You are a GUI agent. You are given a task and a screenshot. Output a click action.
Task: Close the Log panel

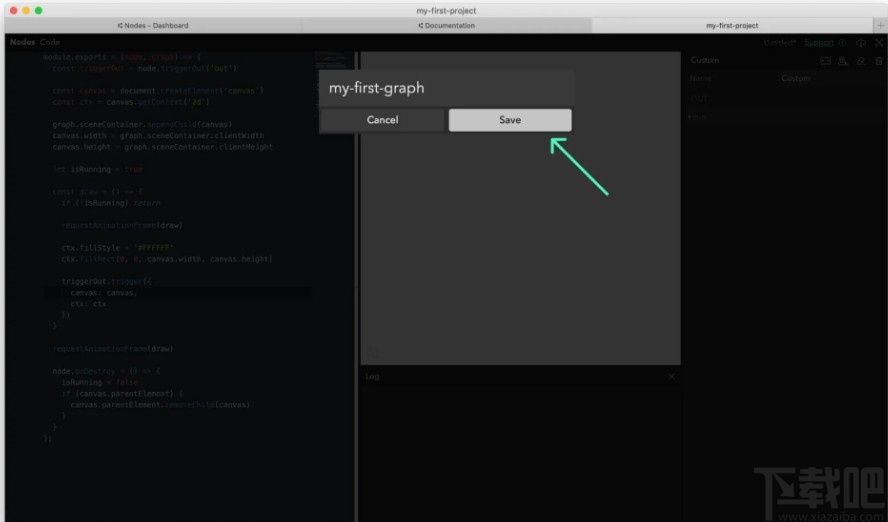click(x=671, y=376)
